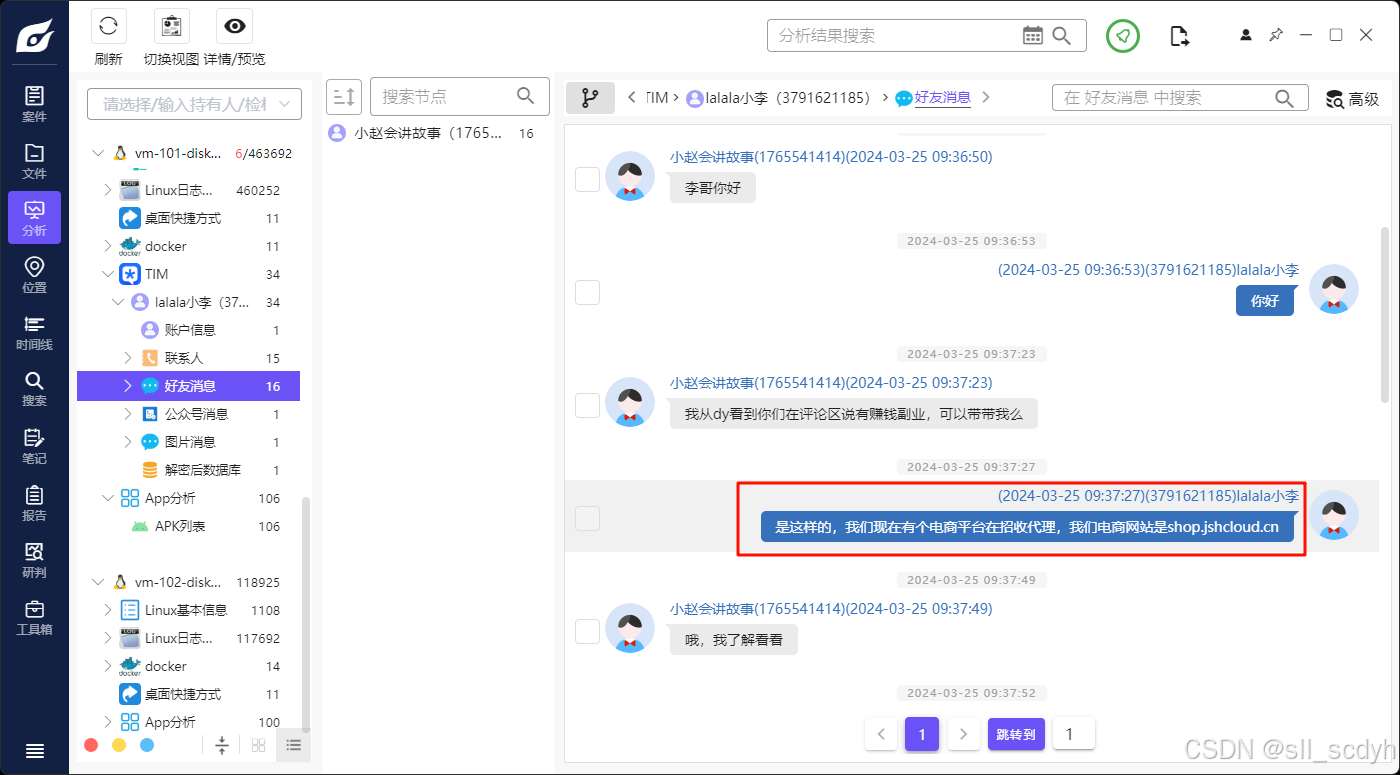The image size is (1400, 775).
Task: Click the branch tree icon button
Action: [x=590, y=98]
